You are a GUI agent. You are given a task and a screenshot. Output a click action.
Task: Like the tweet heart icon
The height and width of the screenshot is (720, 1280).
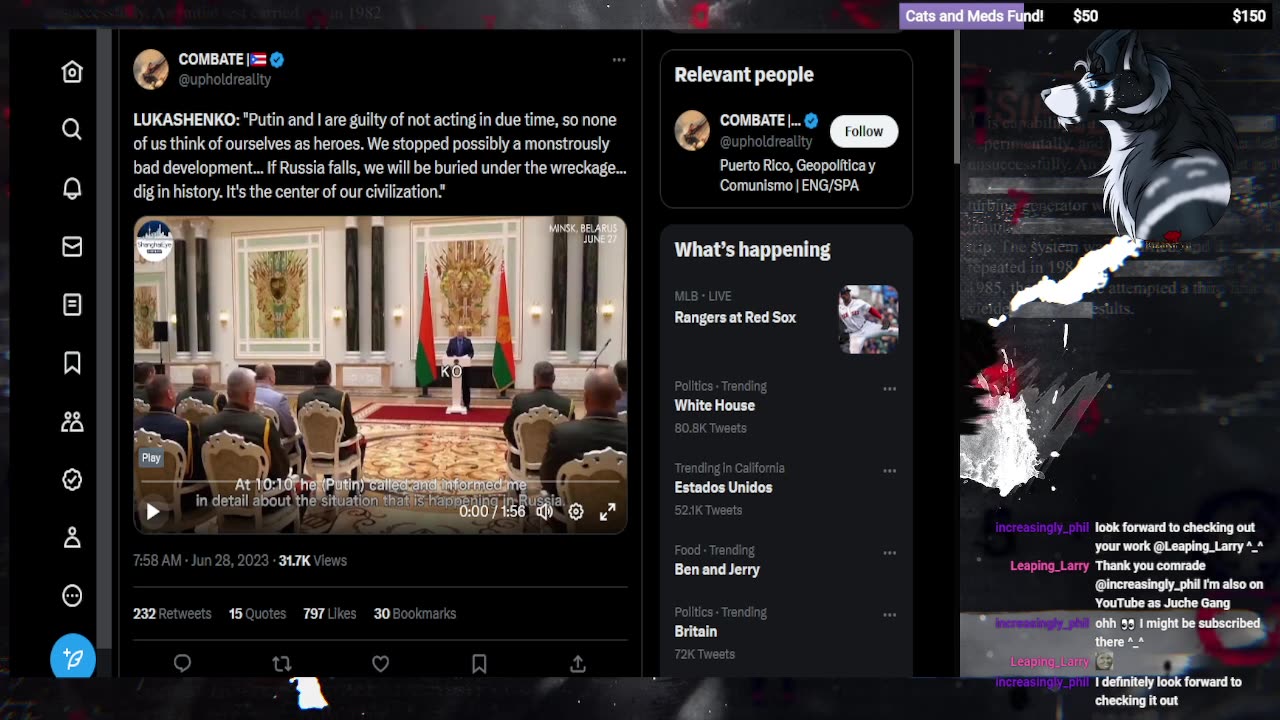click(x=380, y=664)
